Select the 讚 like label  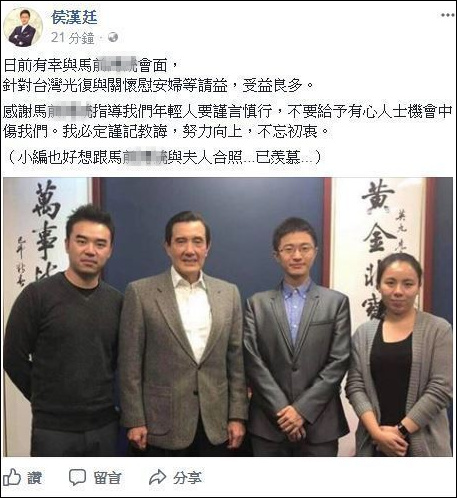(x=34, y=478)
